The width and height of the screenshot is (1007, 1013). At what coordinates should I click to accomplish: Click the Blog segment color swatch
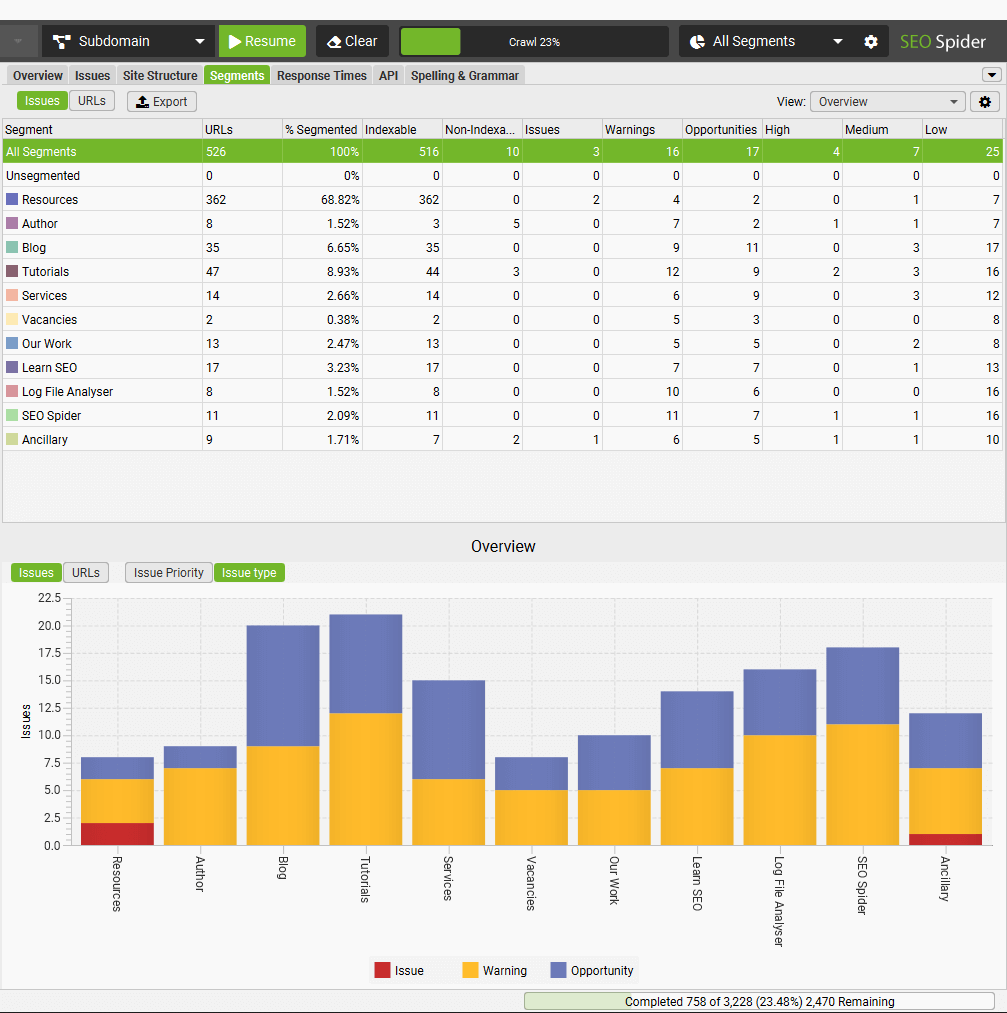[x=12, y=247]
